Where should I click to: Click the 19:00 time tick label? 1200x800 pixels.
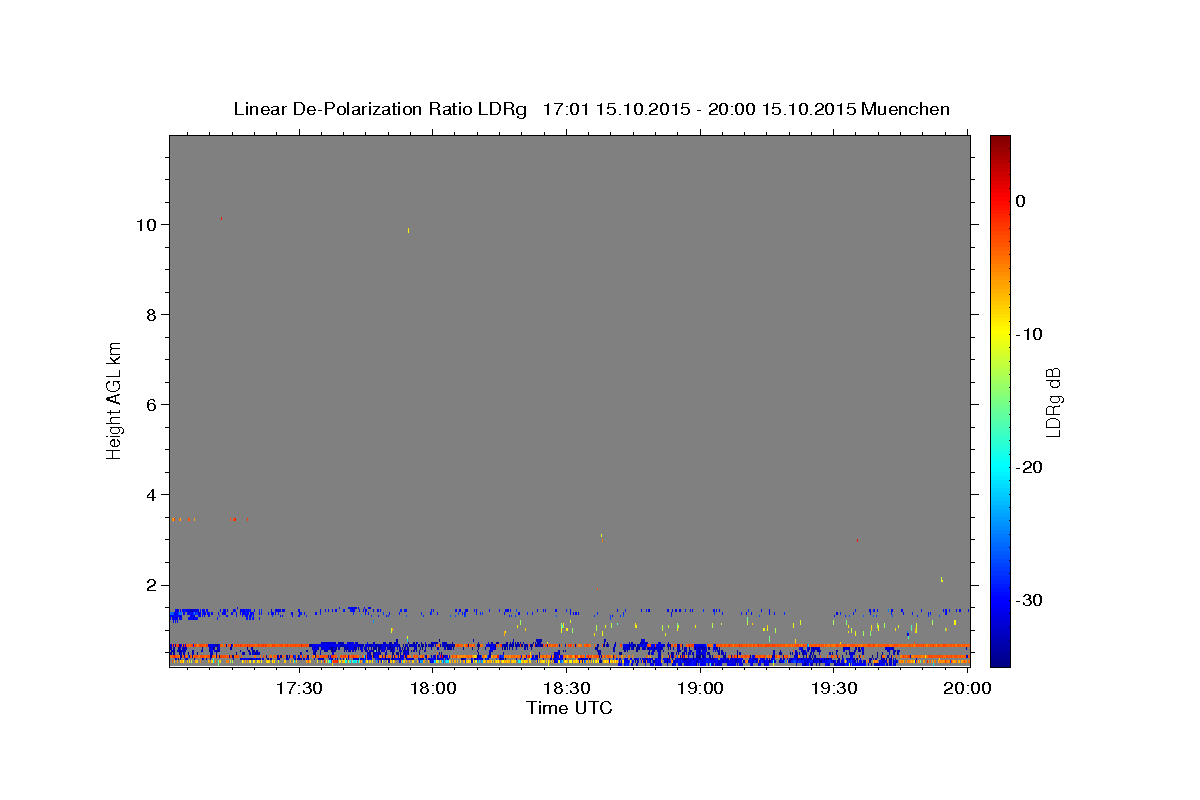[701, 688]
